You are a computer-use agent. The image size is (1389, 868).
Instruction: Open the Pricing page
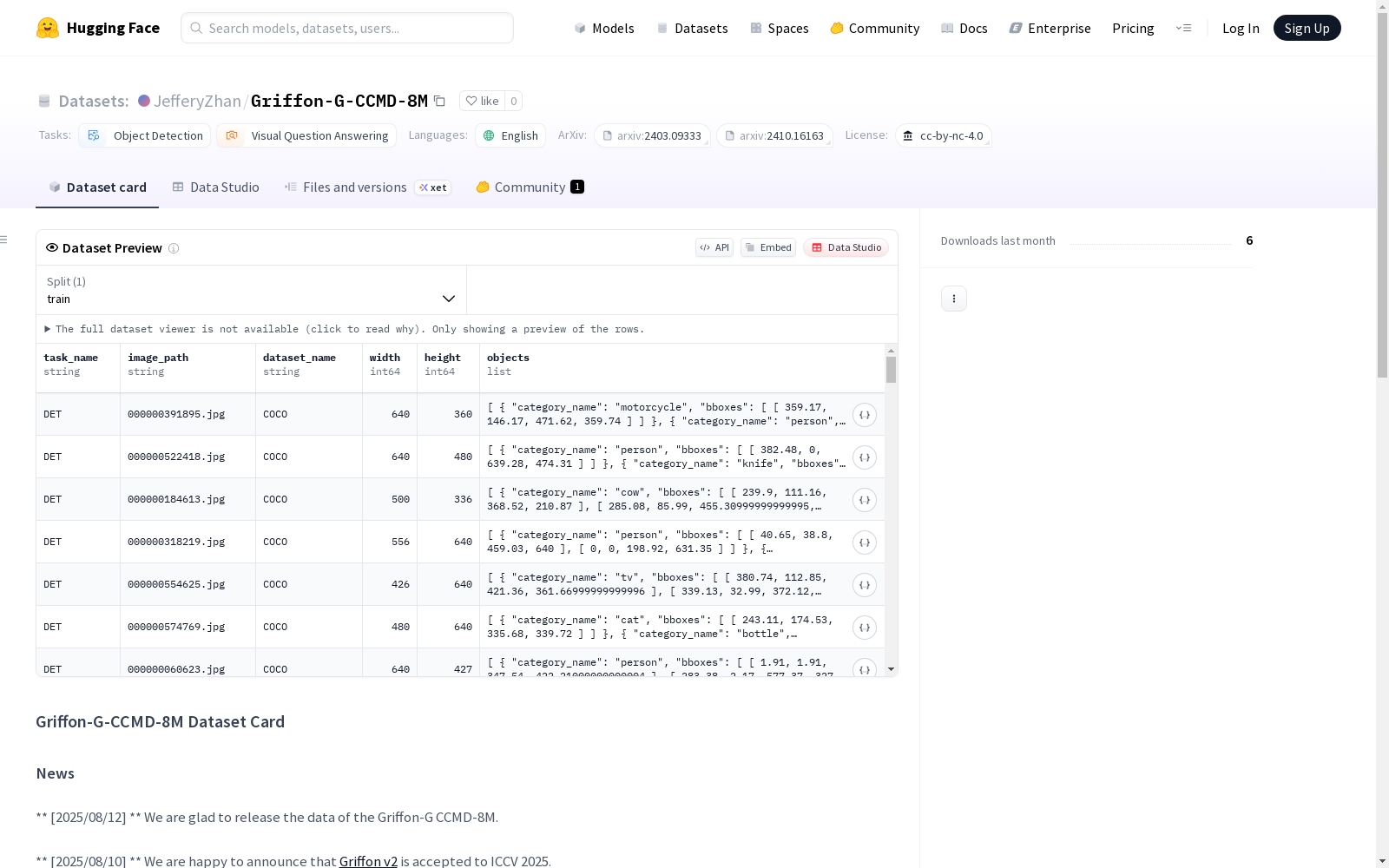pos(1133,28)
